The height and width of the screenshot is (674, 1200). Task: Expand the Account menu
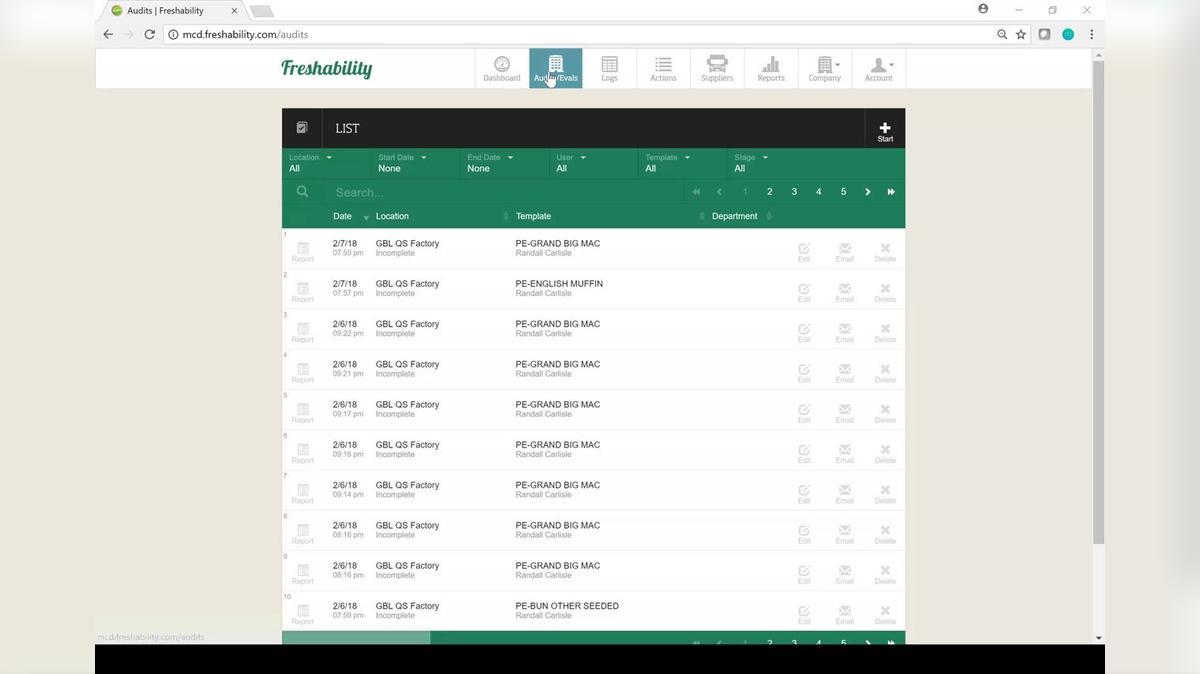point(879,69)
